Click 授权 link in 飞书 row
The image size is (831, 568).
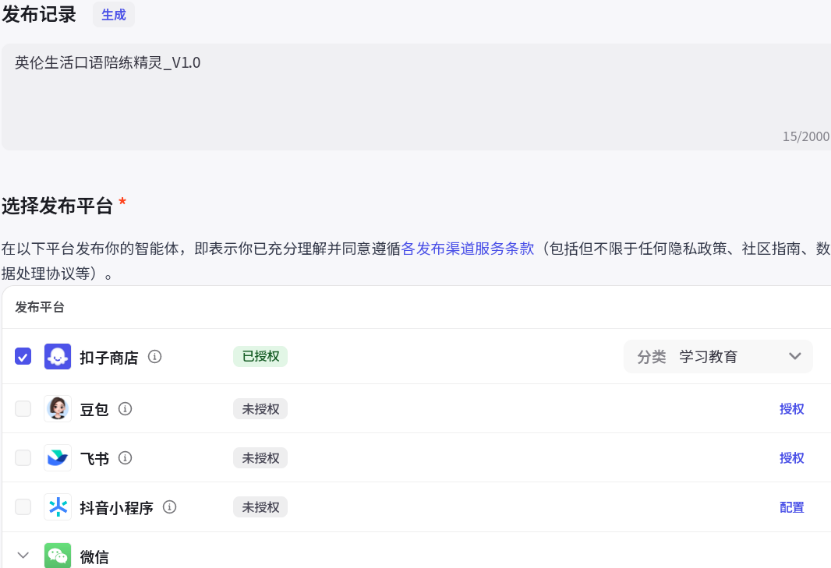[x=792, y=458]
